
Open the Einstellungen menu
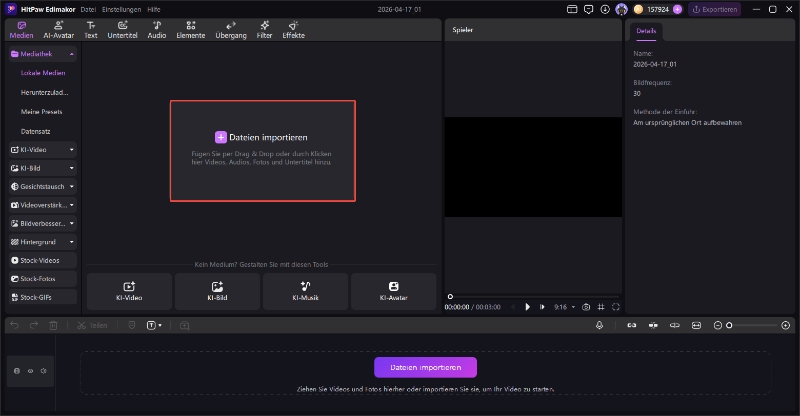(x=122, y=9)
